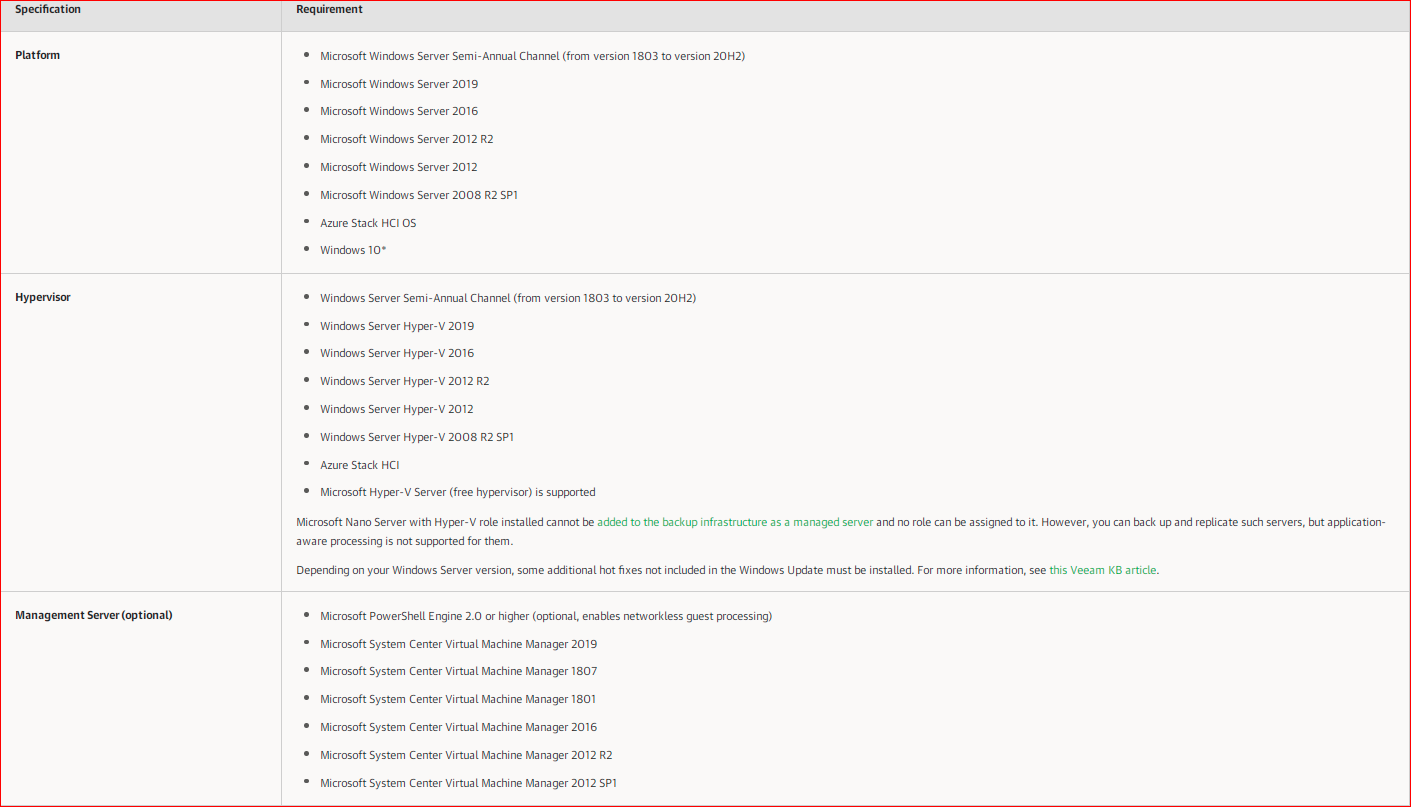Click the 'Management Server (optional)' row label
This screenshot has height=807, width=1411.
pyautogui.click(x=94, y=615)
